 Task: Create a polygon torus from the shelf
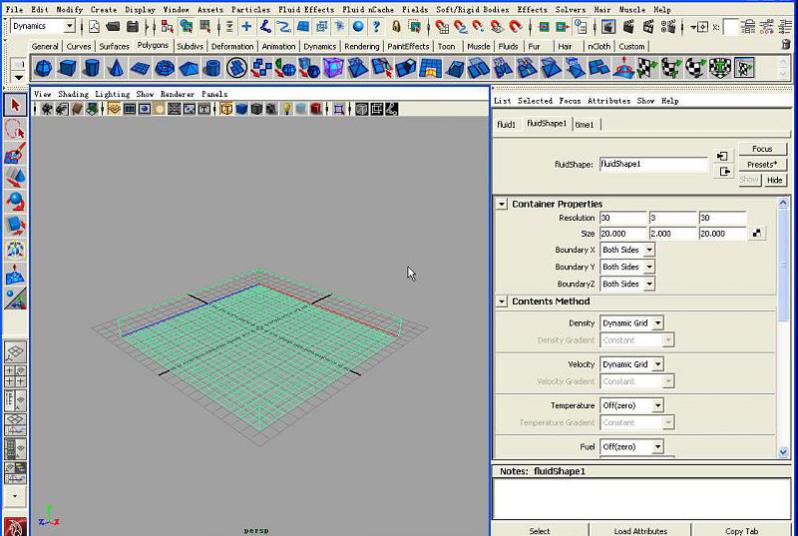pos(164,68)
